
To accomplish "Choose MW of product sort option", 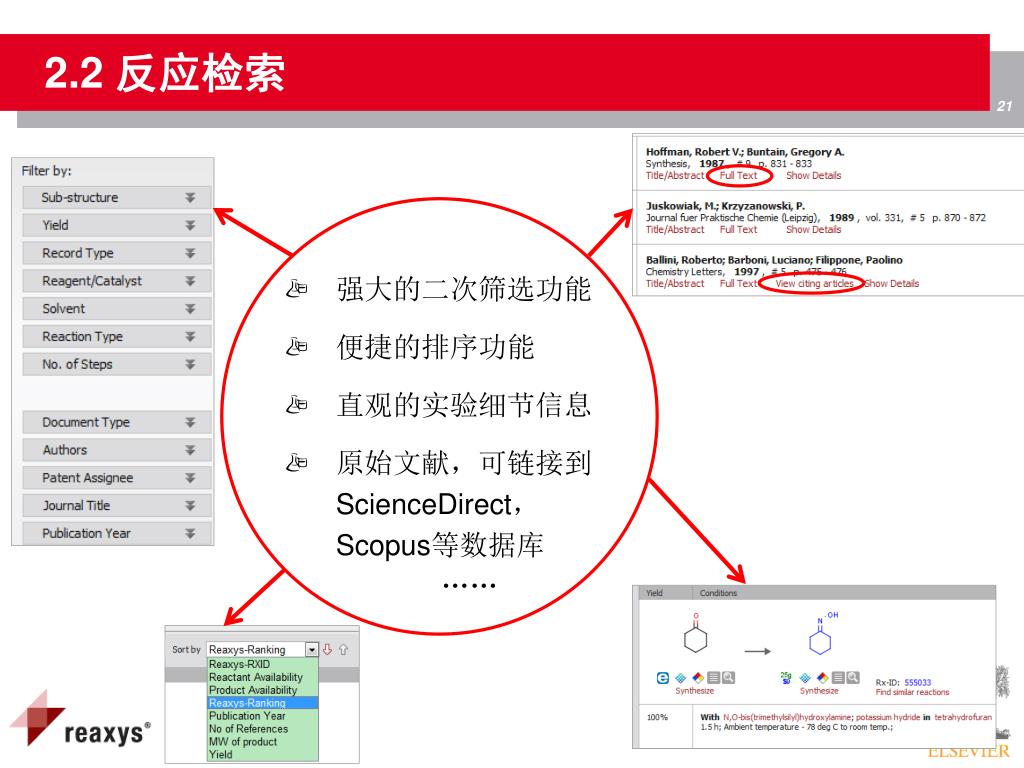I will (x=263, y=742).
